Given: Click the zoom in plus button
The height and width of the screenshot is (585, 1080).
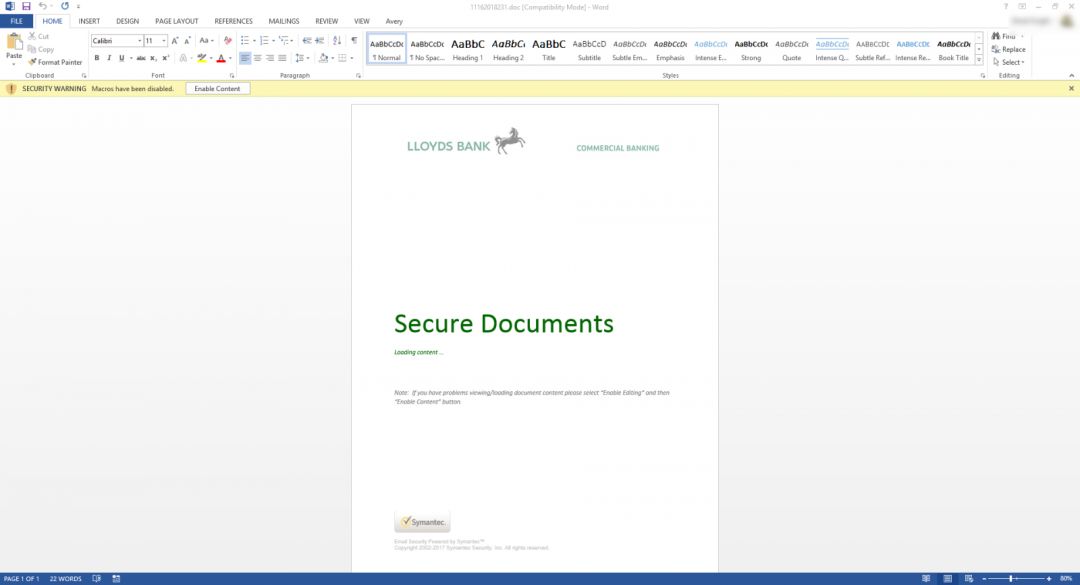Looking at the screenshot, I should pos(1049,579).
